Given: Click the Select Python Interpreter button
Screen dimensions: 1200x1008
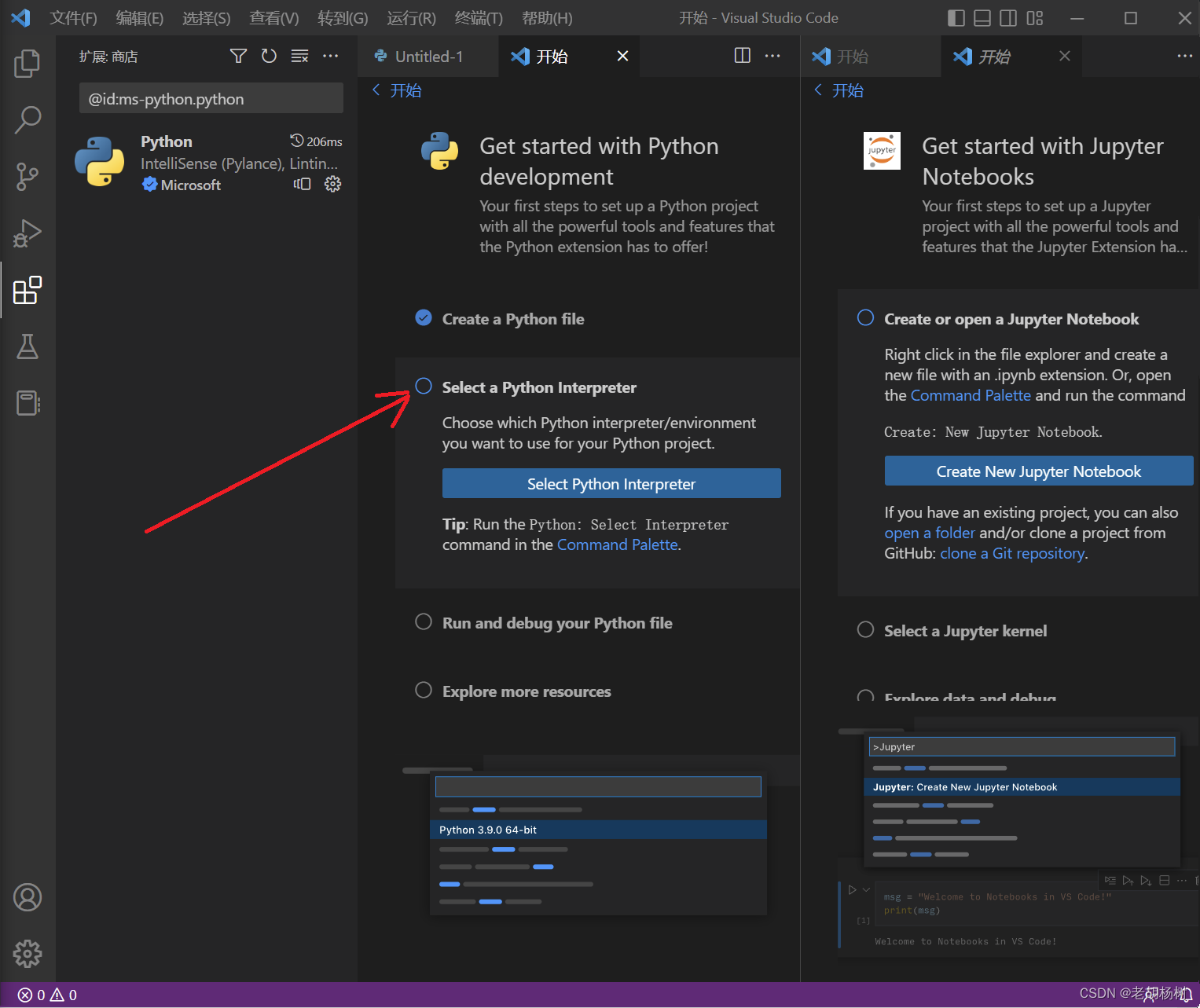Looking at the screenshot, I should (611, 483).
